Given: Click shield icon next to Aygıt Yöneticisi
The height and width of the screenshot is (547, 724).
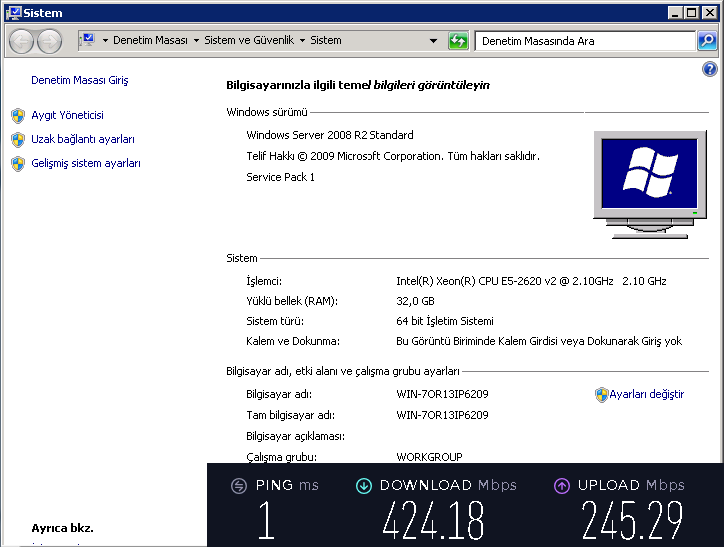Looking at the screenshot, I should (x=18, y=115).
